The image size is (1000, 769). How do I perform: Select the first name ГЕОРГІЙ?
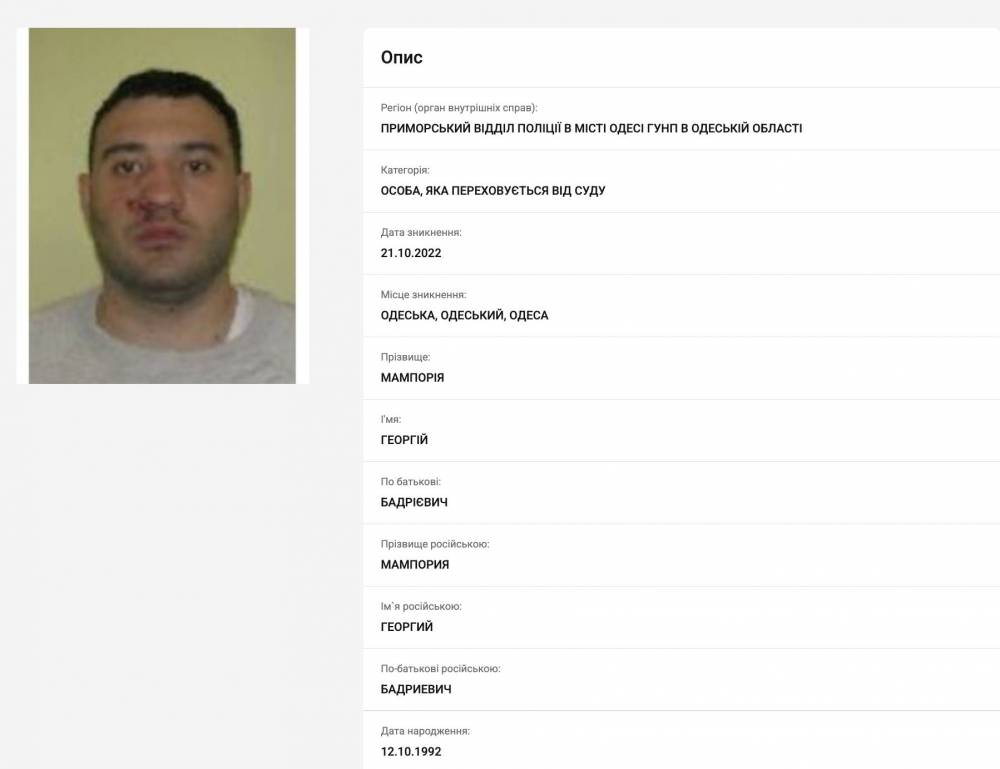pyautogui.click(x=404, y=440)
